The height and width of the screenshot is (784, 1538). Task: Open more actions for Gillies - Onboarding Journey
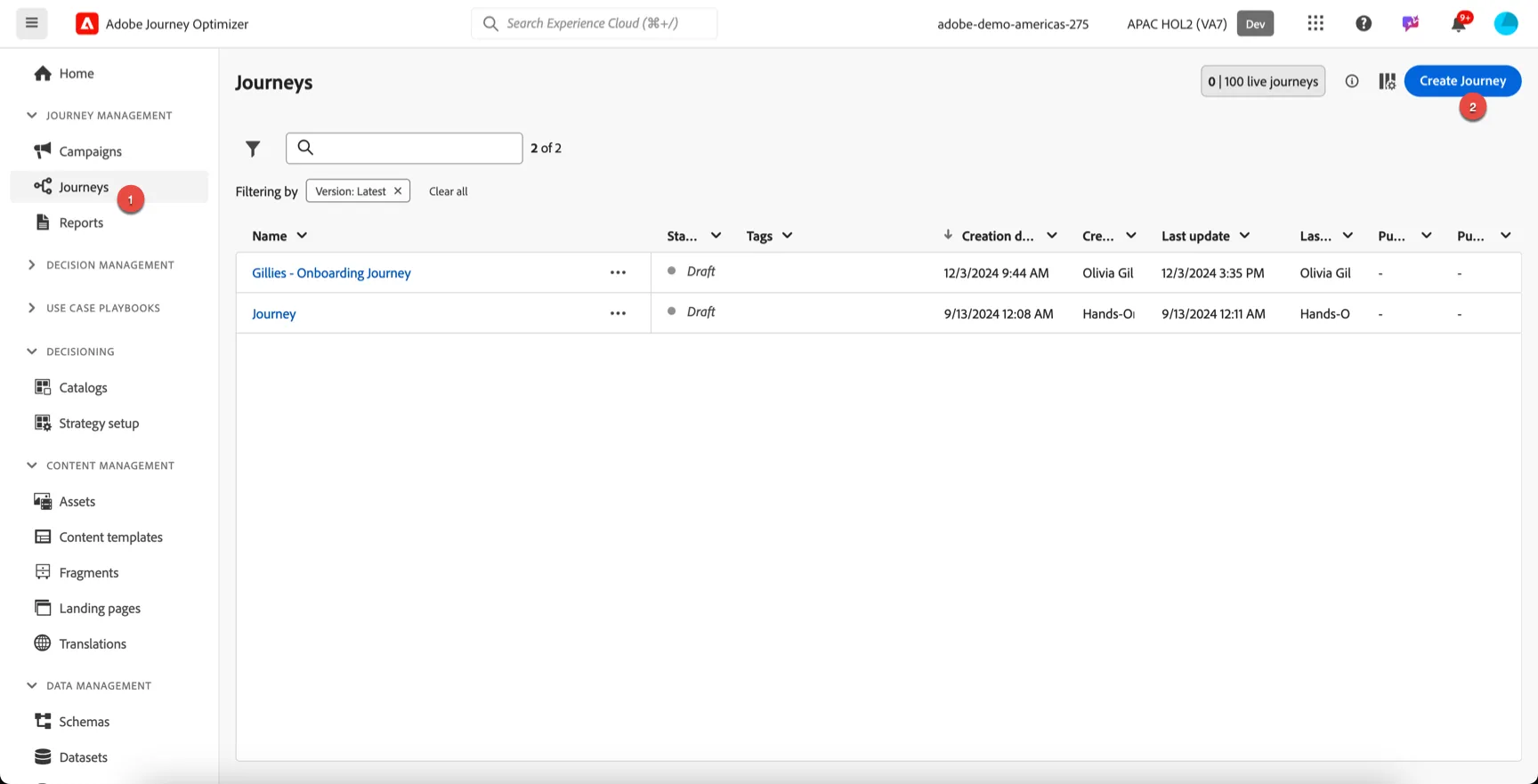coord(618,272)
